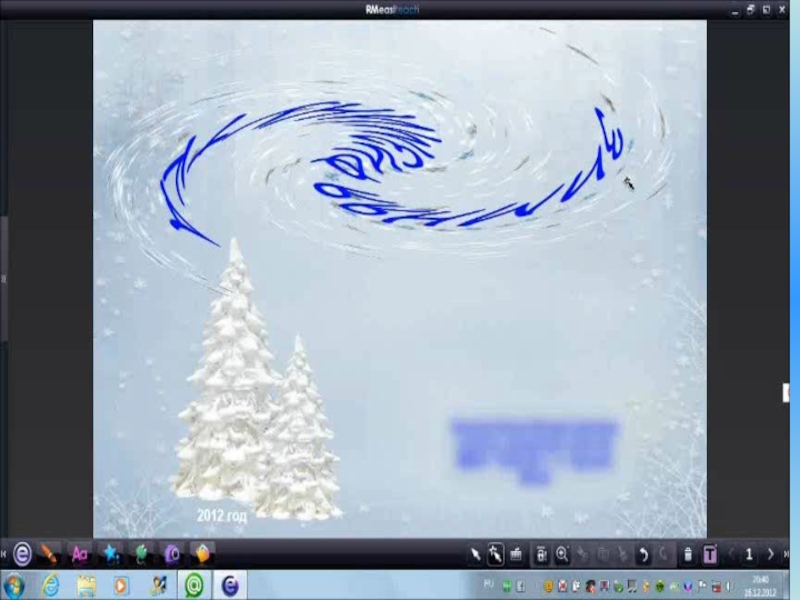Click the tray flag Action Center icon
Image resolution: width=800 pixels, height=600 pixels.
(x=703, y=586)
